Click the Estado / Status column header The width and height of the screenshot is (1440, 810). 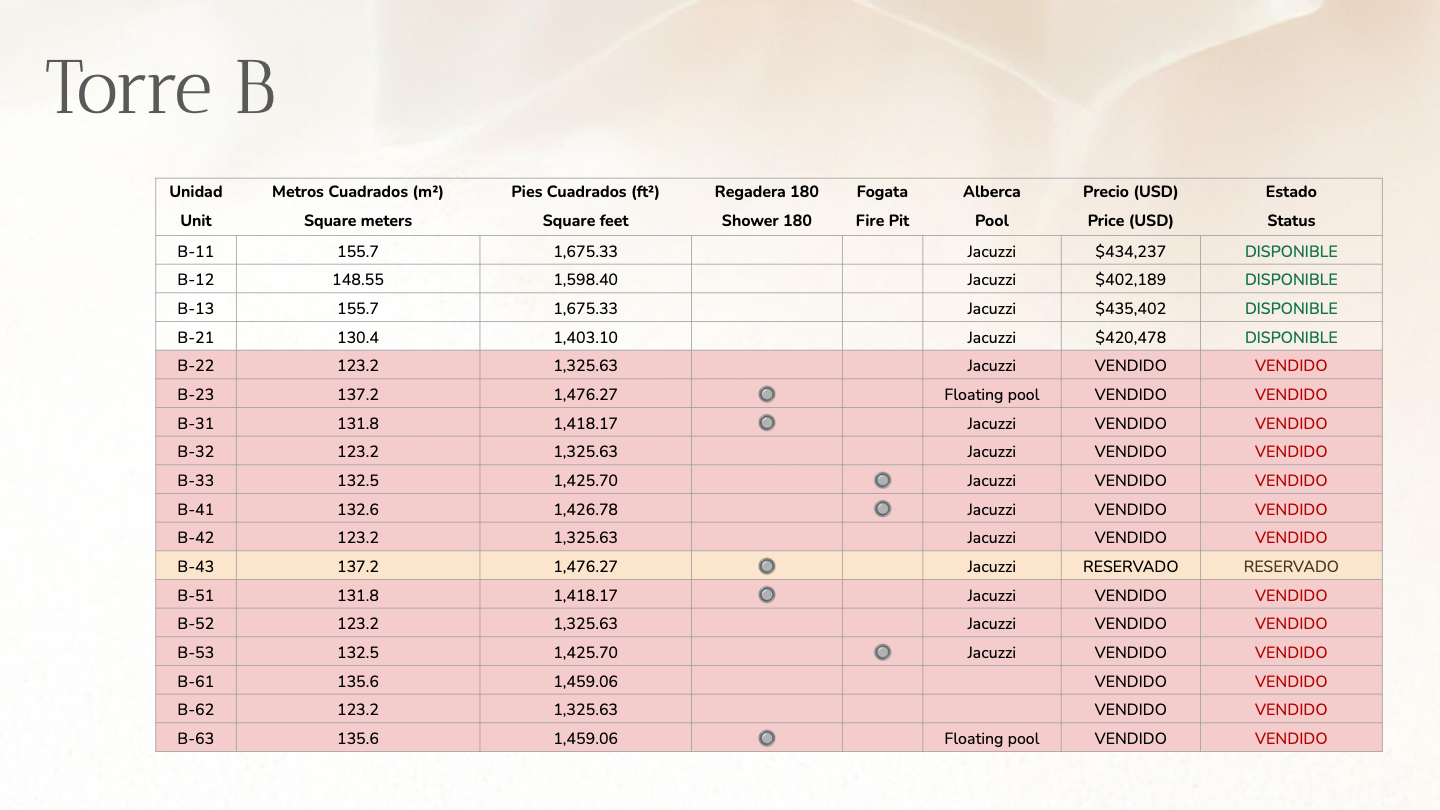tap(1291, 206)
